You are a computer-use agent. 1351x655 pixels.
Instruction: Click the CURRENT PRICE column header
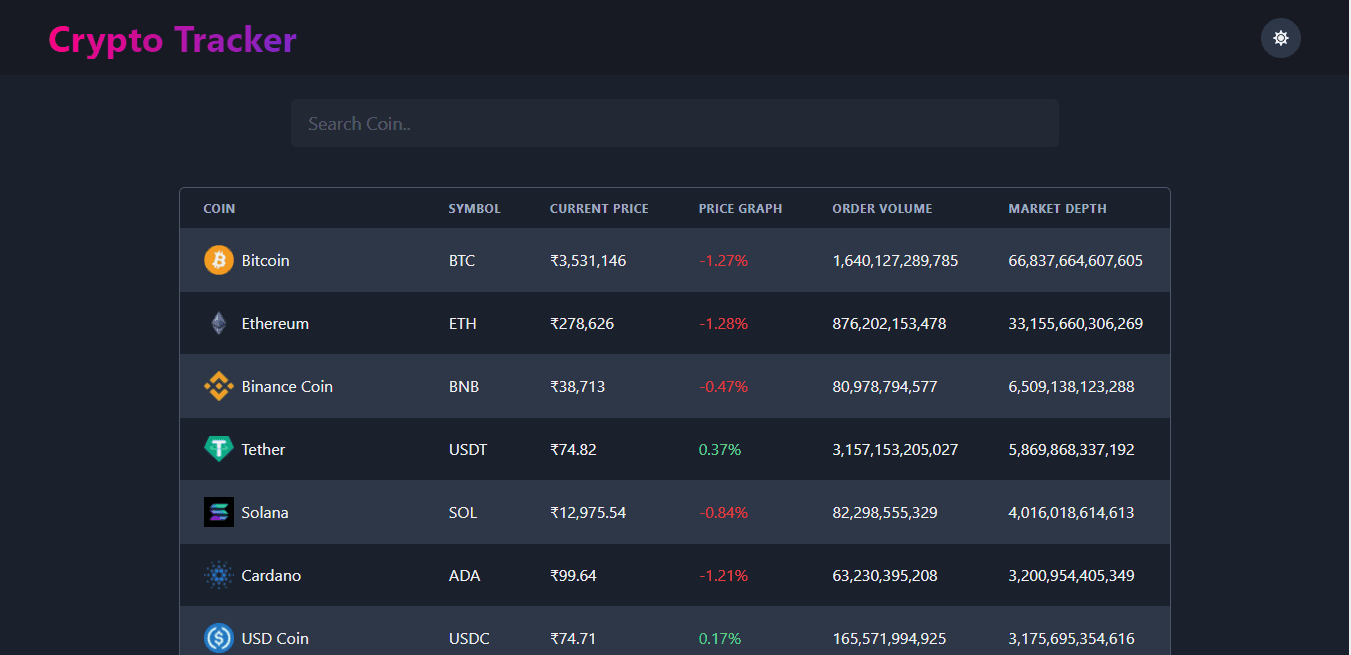point(599,209)
